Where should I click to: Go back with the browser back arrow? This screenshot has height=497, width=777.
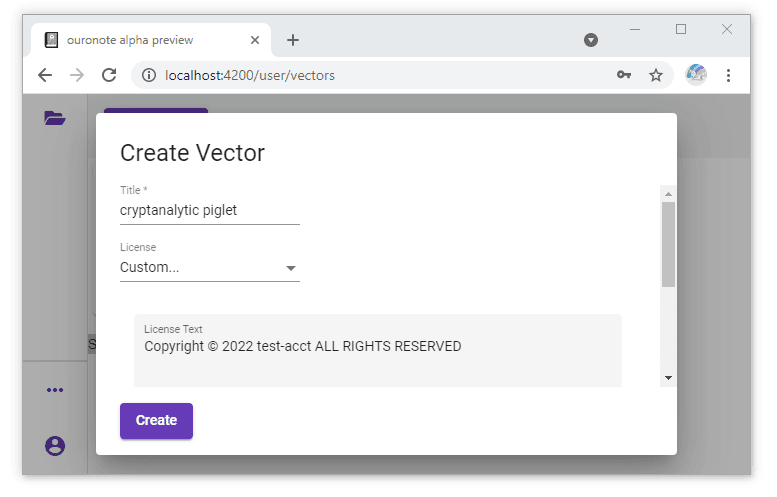pos(45,75)
